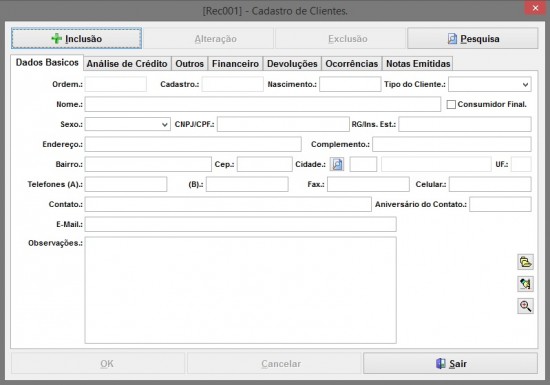Open city search icon next to Cidade
This screenshot has height=385, width=550.
click(337, 164)
